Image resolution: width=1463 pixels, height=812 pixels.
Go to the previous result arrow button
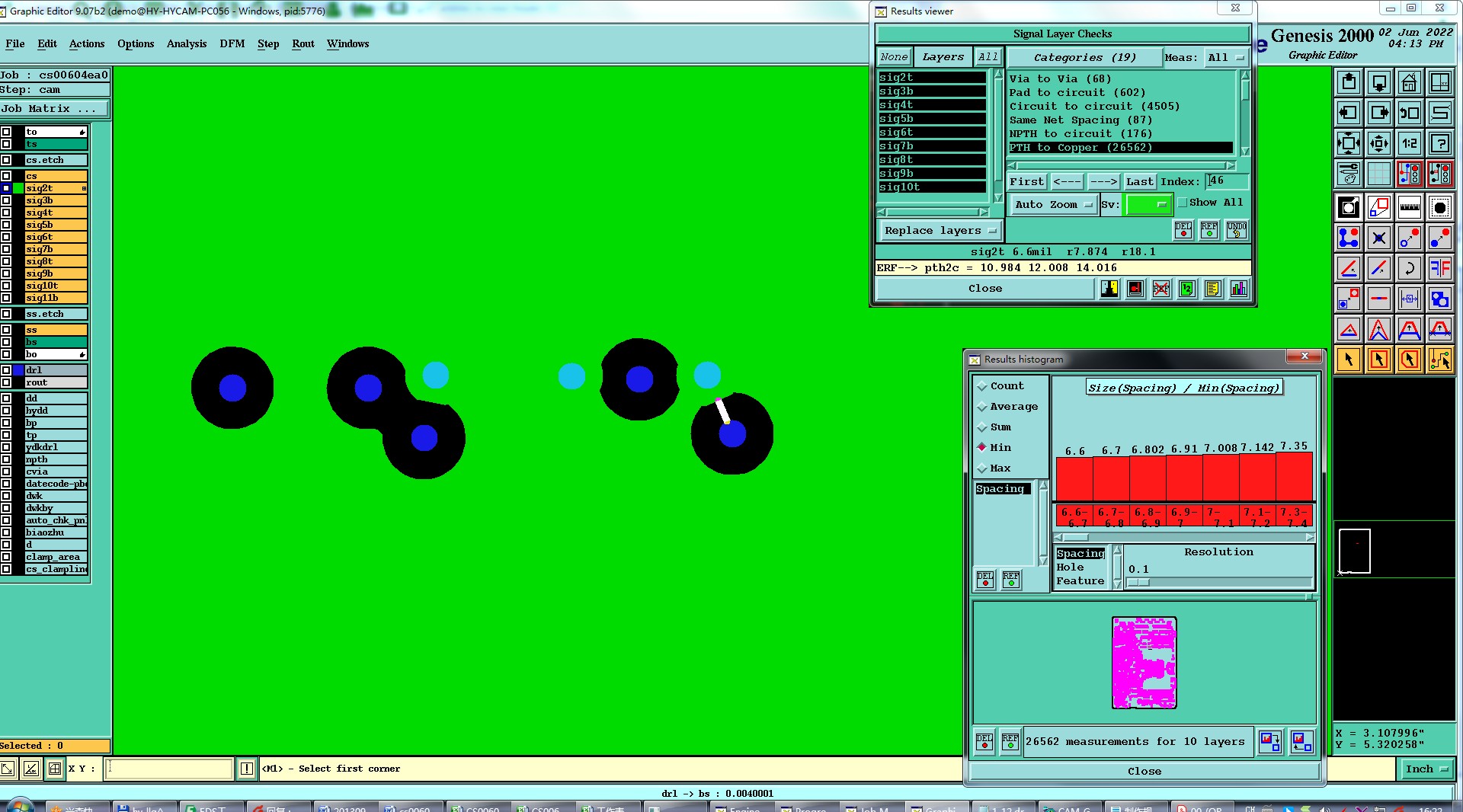tap(1067, 181)
